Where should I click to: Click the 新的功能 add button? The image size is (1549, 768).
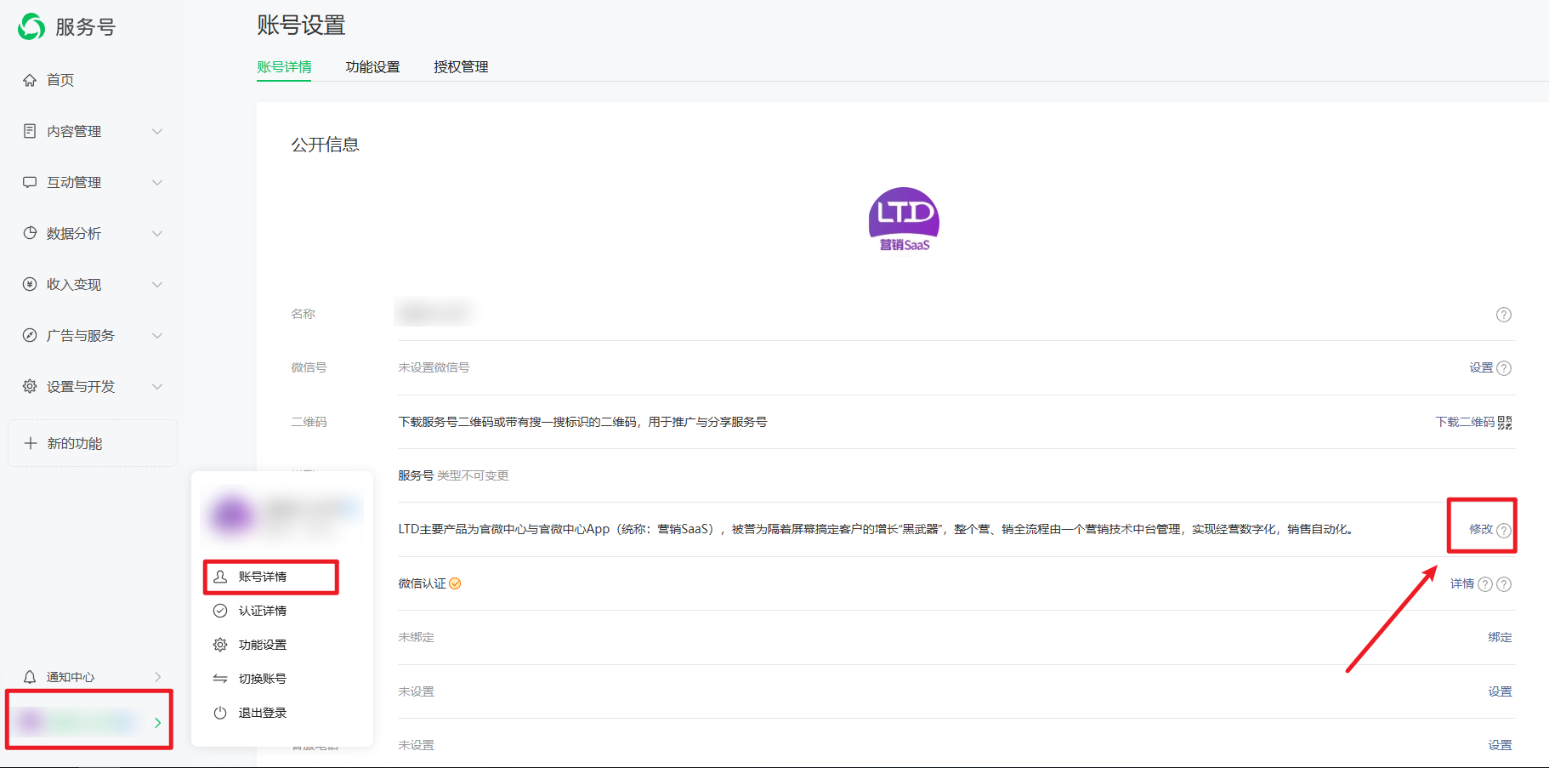click(x=92, y=443)
